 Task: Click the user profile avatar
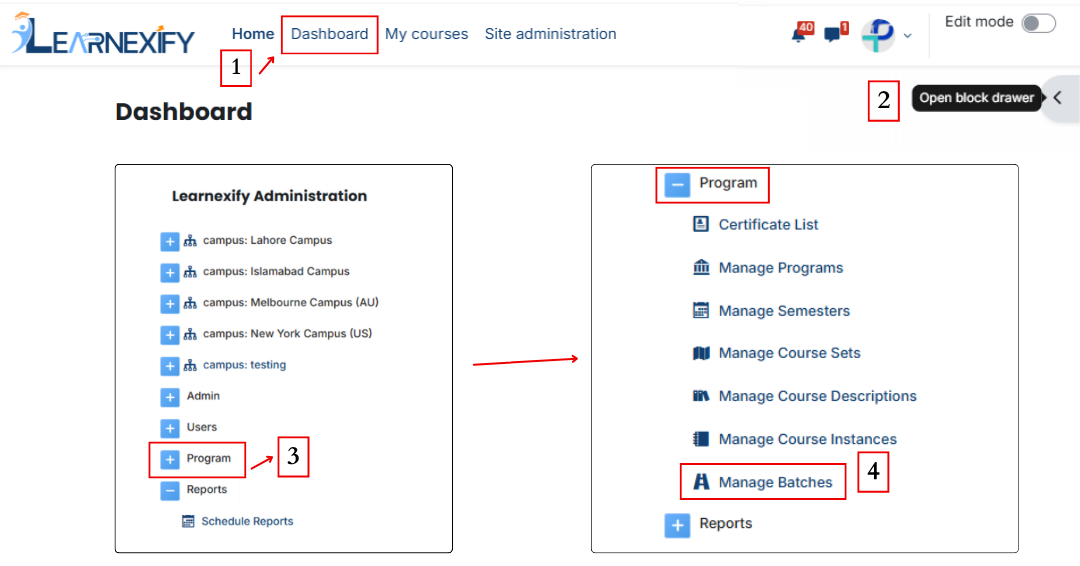tap(878, 34)
